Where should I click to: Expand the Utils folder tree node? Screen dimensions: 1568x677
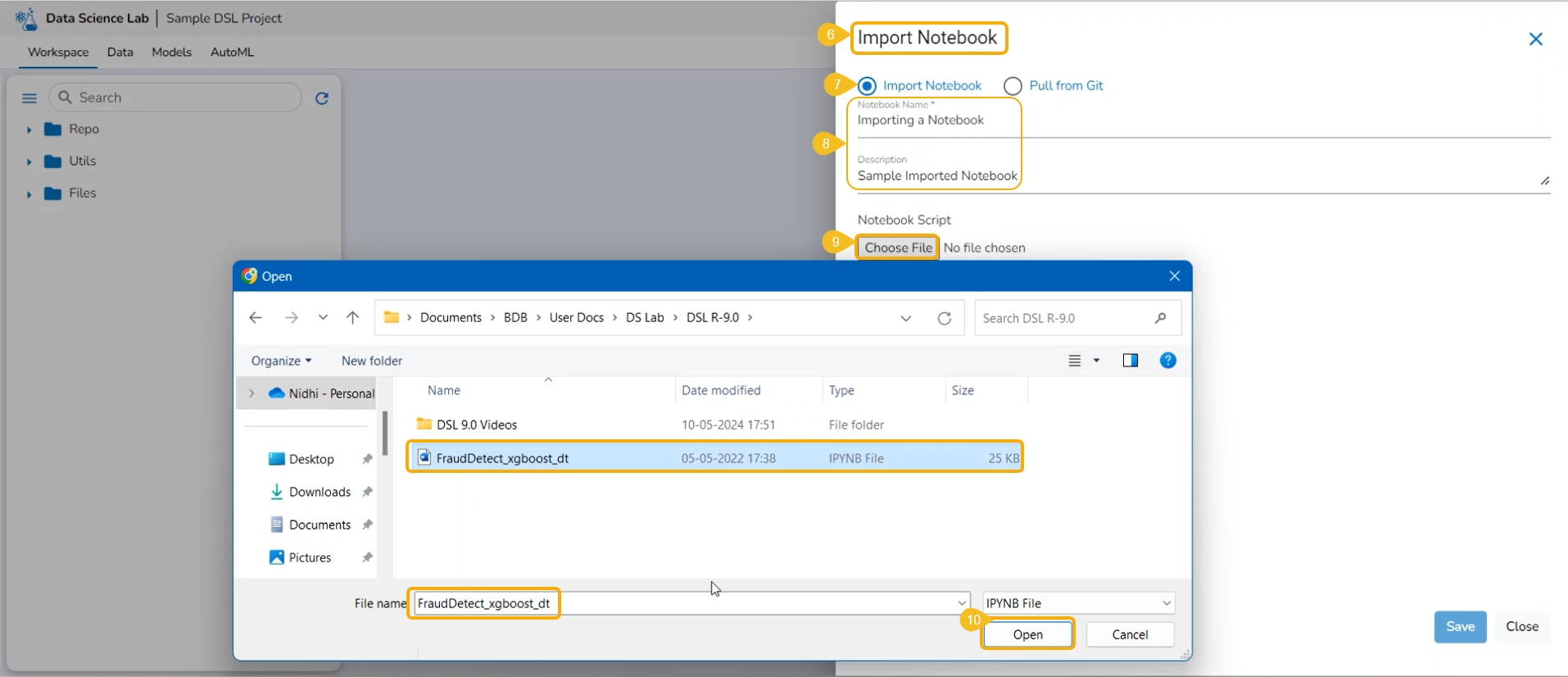pyautogui.click(x=29, y=161)
